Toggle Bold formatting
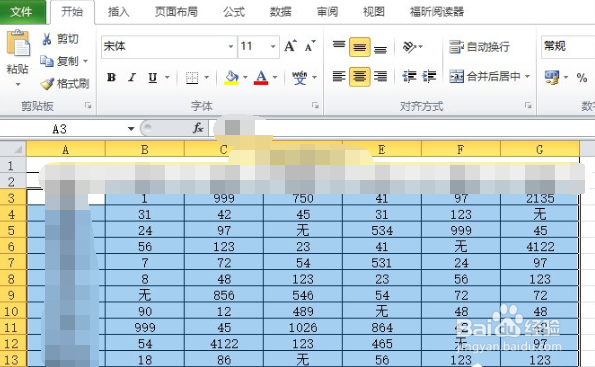Image resolution: width=595 pixels, height=367 pixels. point(111,77)
